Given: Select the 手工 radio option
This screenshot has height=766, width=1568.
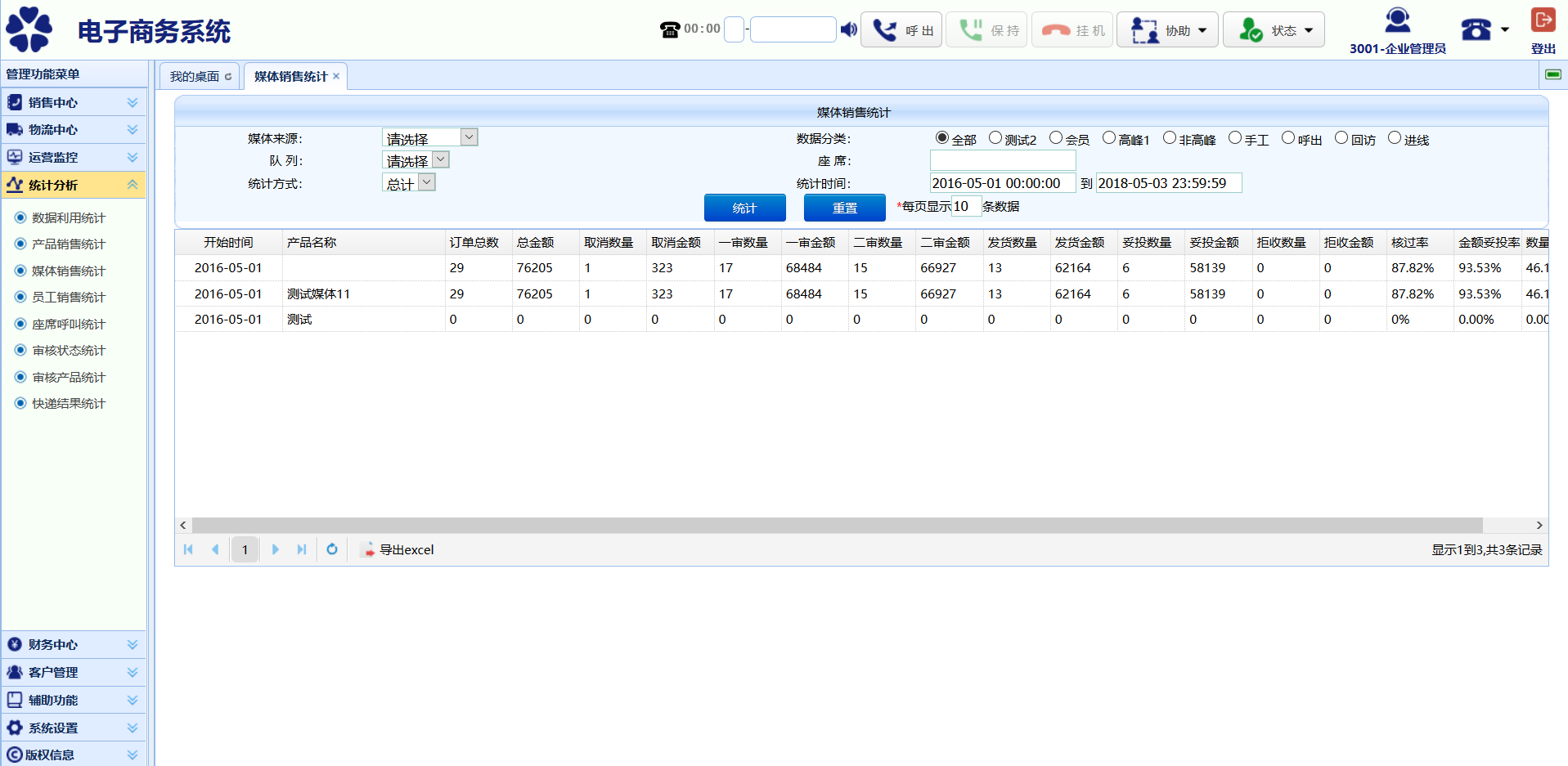Looking at the screenshot, I should 1235,138.
